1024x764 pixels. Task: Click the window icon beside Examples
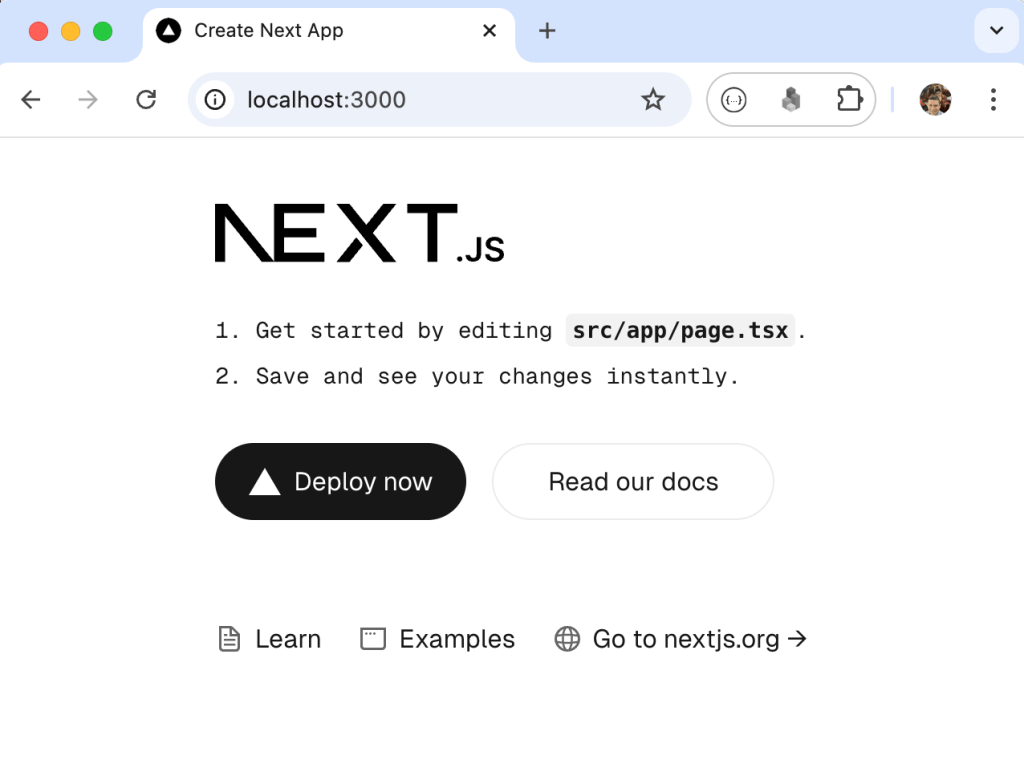pyautogui.click(x=372, y=638)
